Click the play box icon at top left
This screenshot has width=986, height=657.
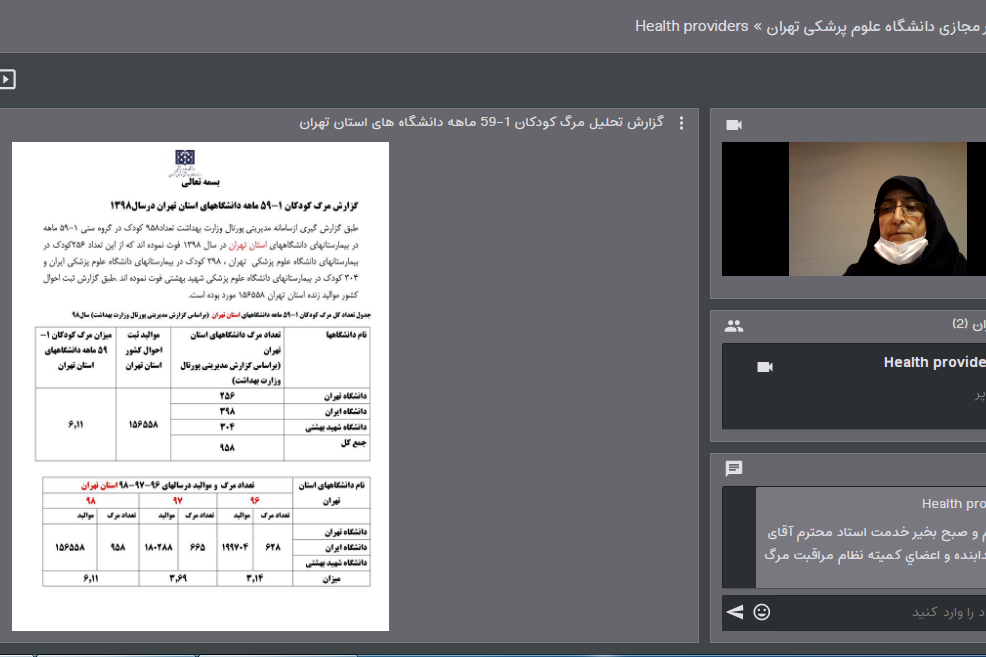(7, 79)
